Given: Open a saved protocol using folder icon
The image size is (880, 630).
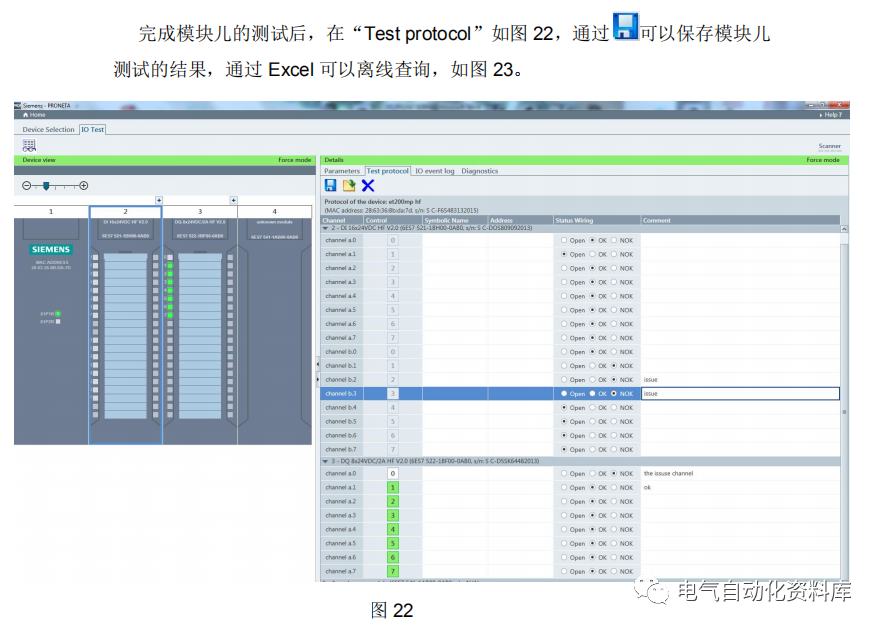Looking at the screenshot, I should (349, 184).
